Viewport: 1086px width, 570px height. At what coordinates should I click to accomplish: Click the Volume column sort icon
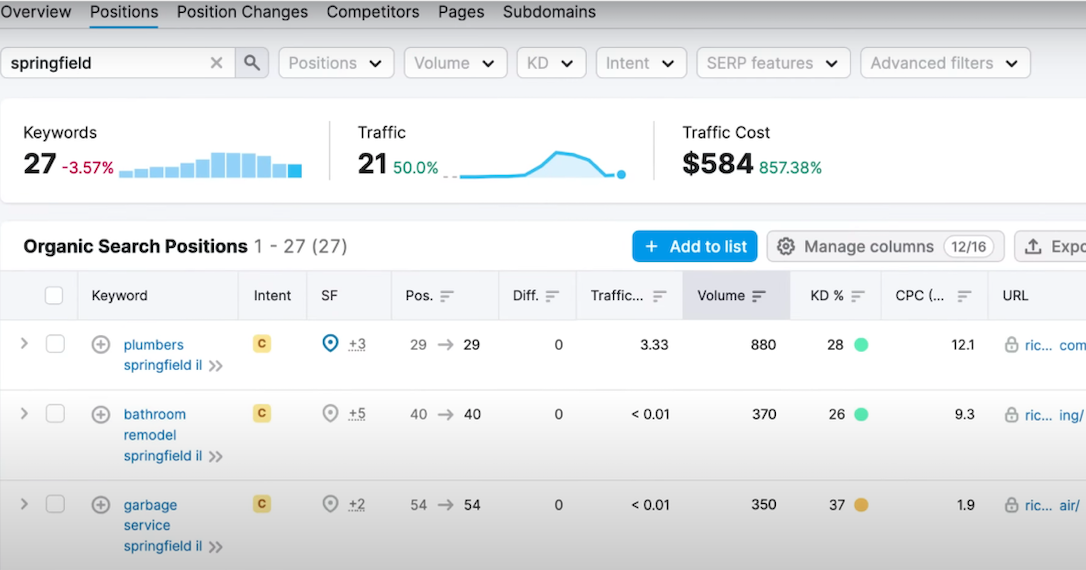[759, 296]
